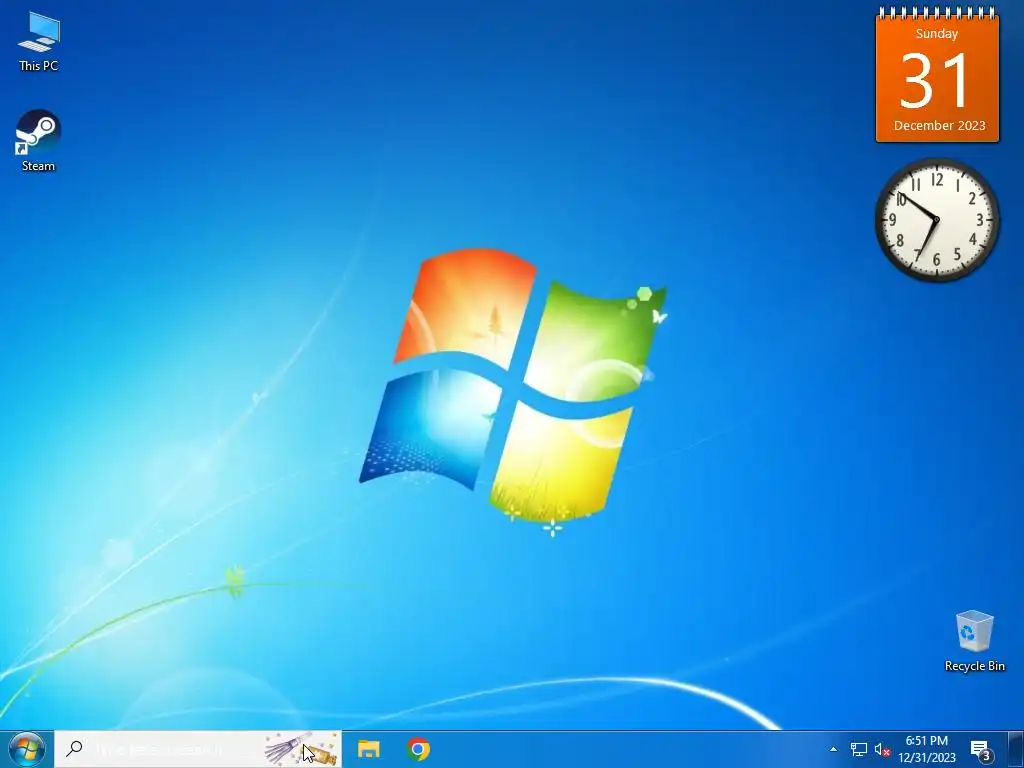Click the fireworks party image in search box
The image size is (1024, 768).
pos(301,749)
